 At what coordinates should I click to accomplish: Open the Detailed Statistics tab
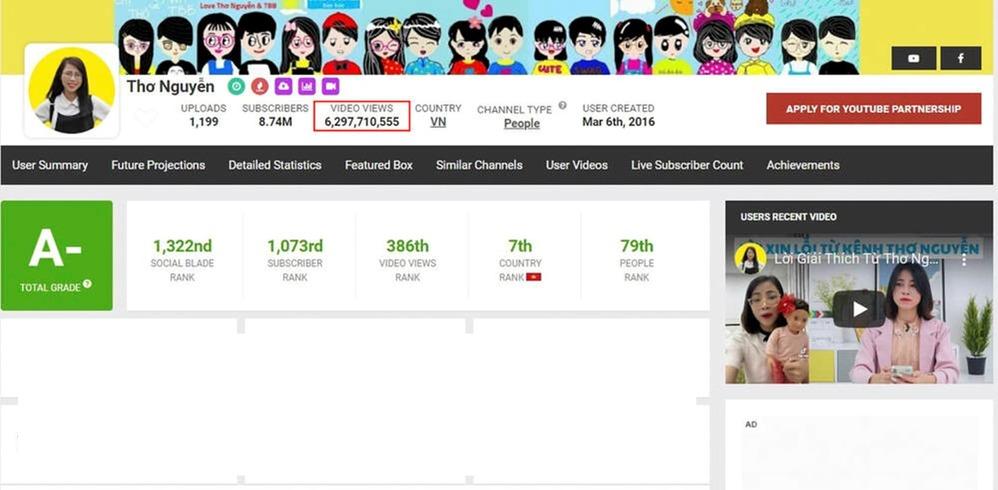pyautogui.click(x=275, y=165)
